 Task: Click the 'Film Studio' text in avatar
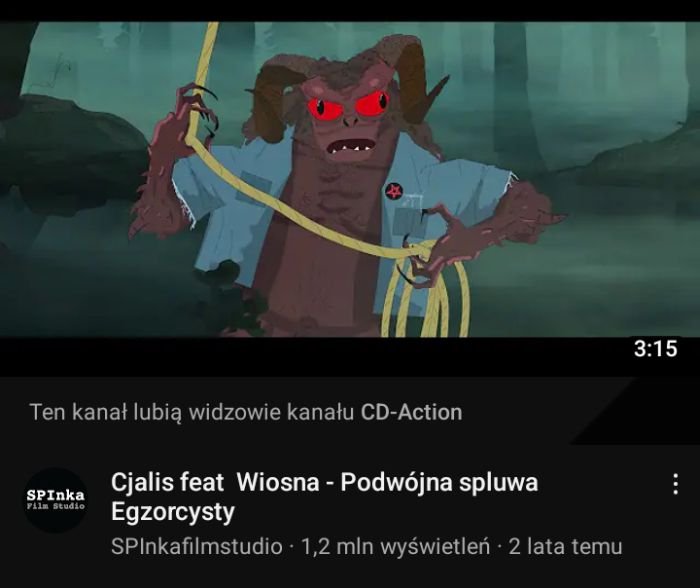(x=56, y=506)
